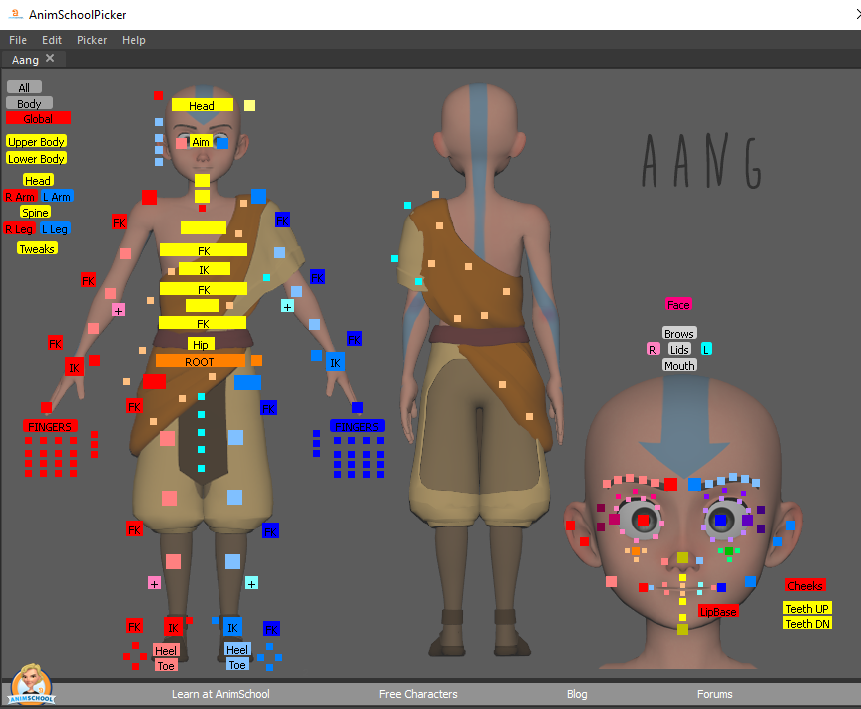Select the R Arm group button

point(20,196)
